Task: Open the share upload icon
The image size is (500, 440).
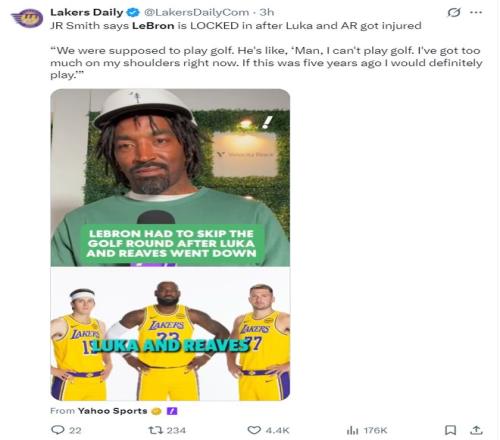Action: pos(476,430)
